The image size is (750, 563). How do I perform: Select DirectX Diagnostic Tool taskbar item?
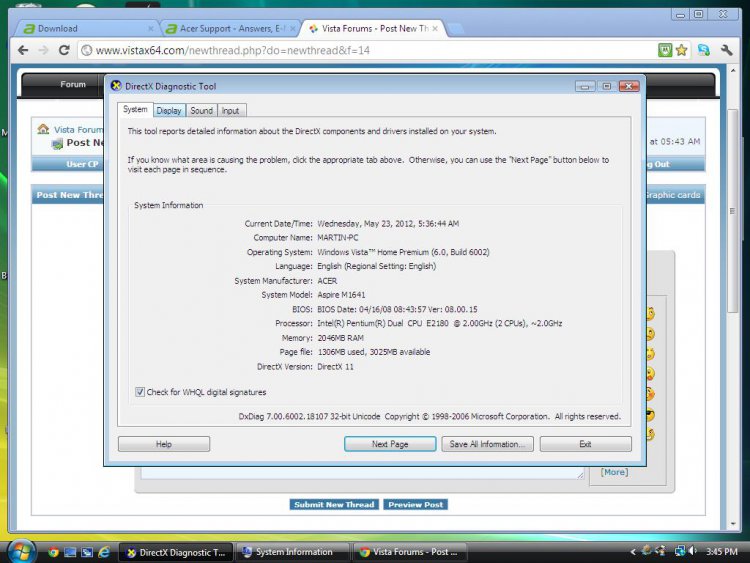pyautogui.click(x=176, y=552)
